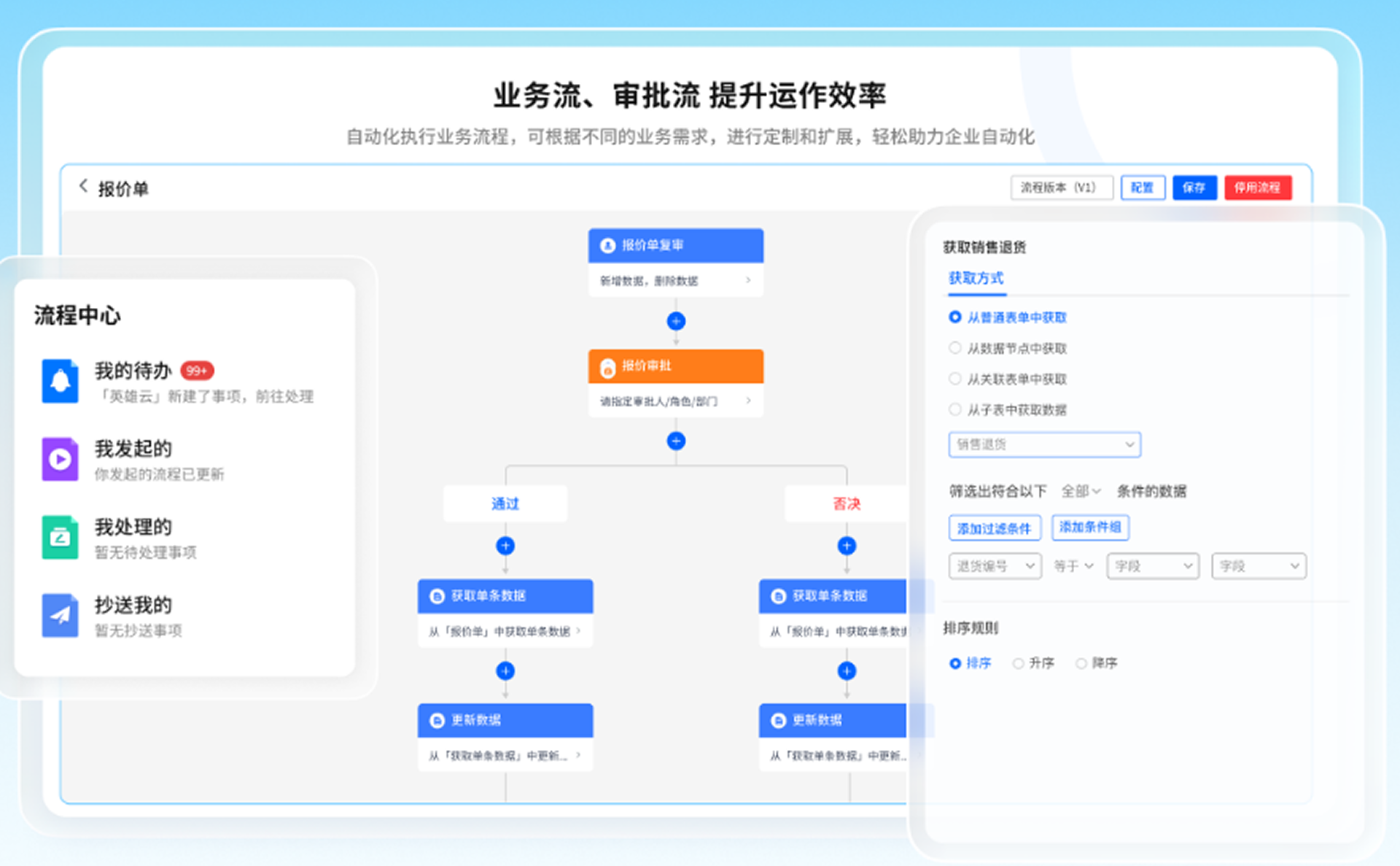Add a node under the 否决 branch
The height and width of the screenshot is (866, 1400).
(847, 546)
